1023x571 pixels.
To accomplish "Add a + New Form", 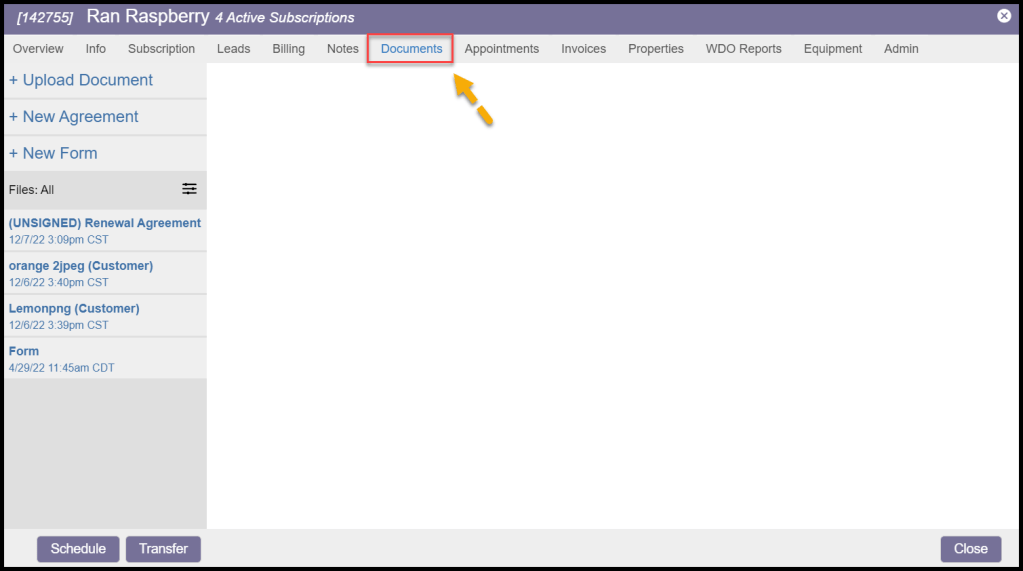I will pos(53,154).
